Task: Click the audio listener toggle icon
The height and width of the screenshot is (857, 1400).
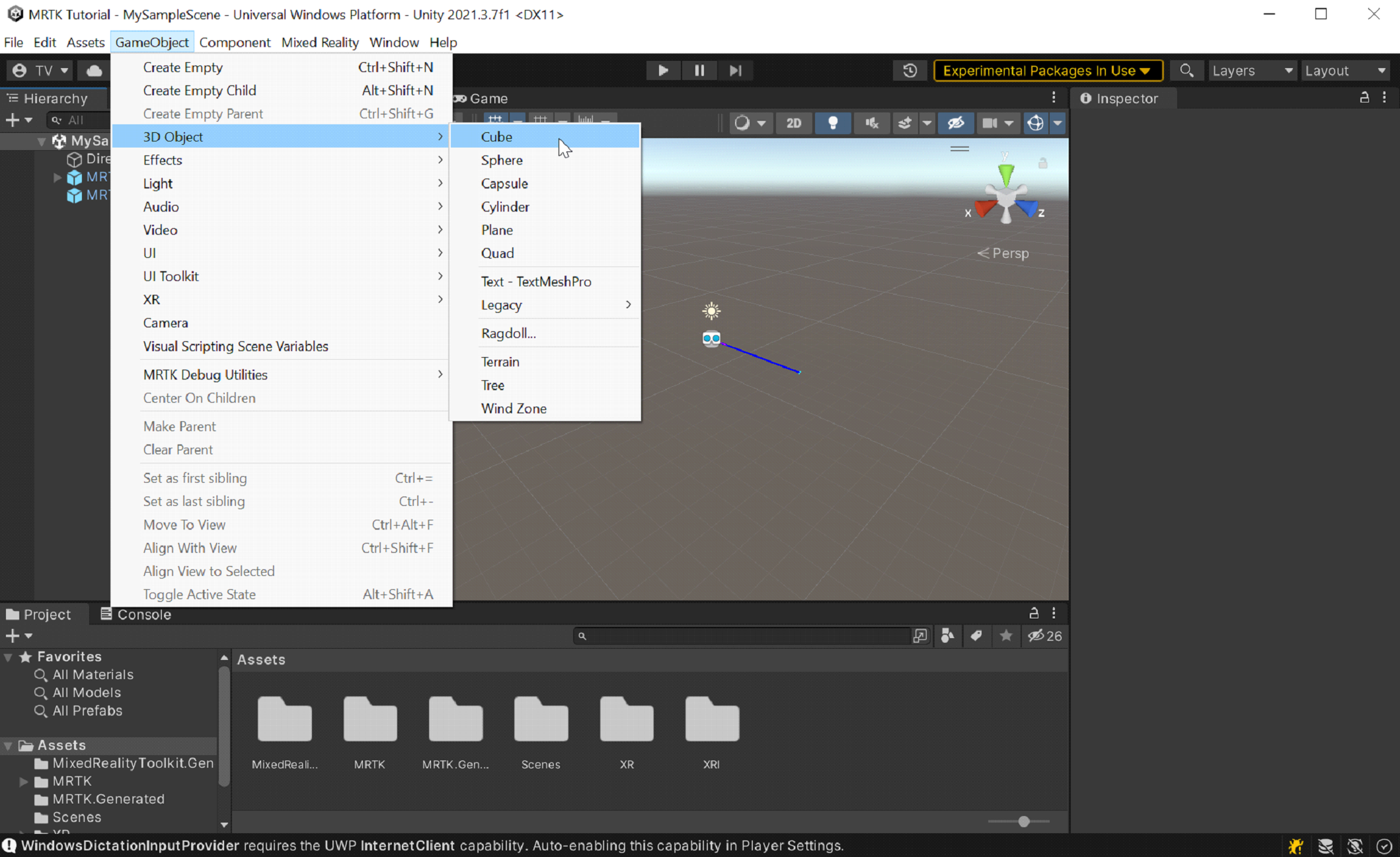Action: click(871, 123)
